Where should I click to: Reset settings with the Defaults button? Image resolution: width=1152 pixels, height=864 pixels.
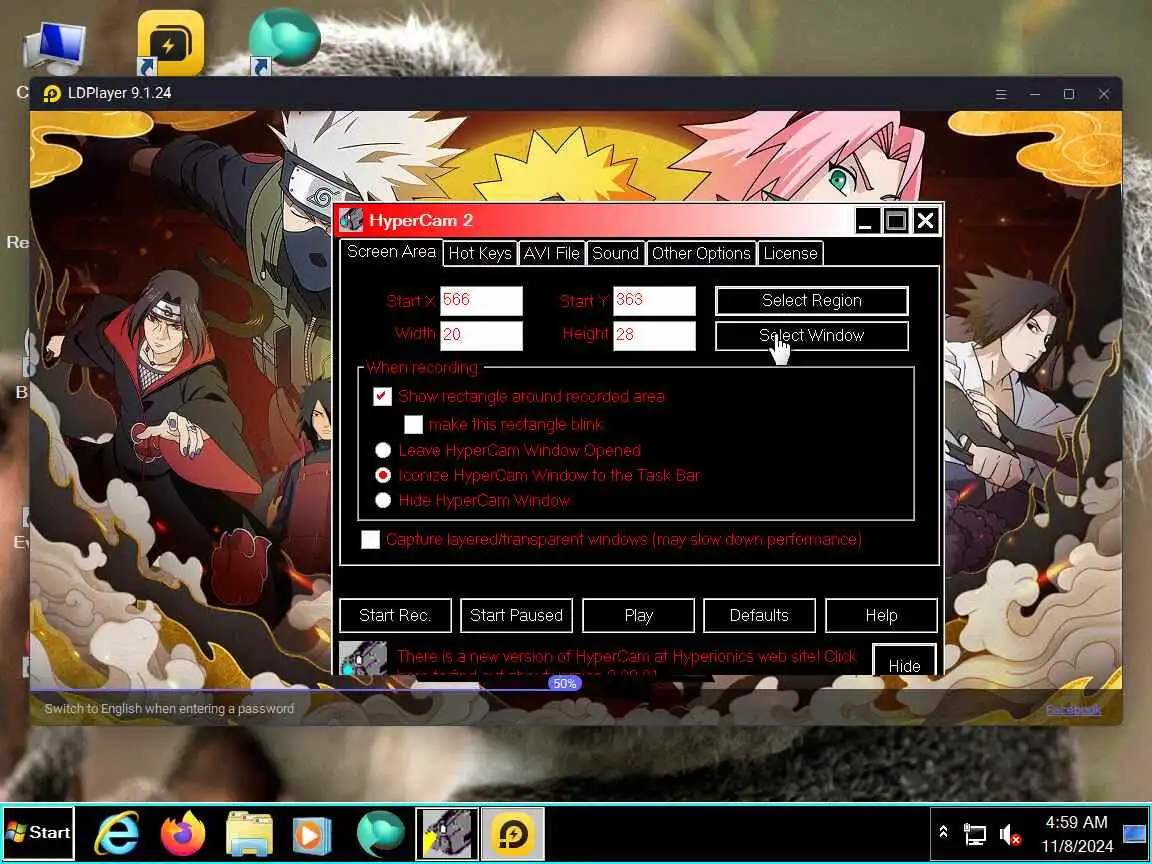click(760, 616)
